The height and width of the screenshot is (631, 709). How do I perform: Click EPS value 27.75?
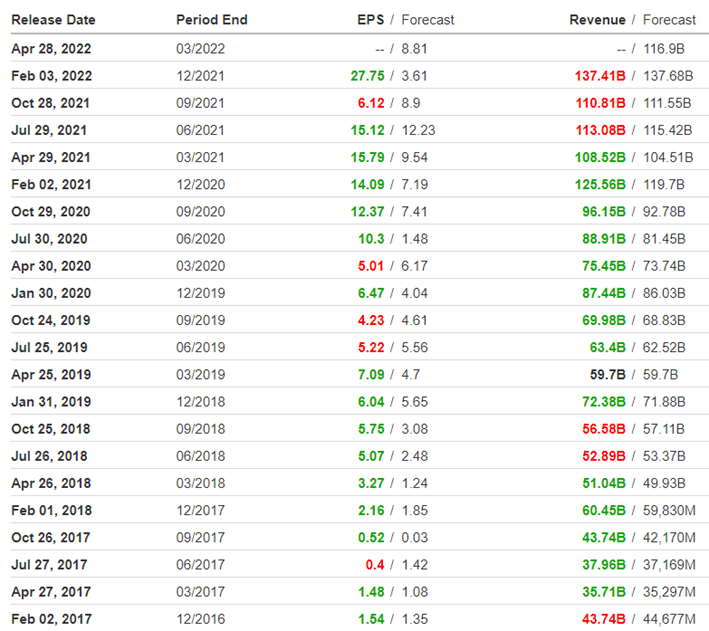367,76
